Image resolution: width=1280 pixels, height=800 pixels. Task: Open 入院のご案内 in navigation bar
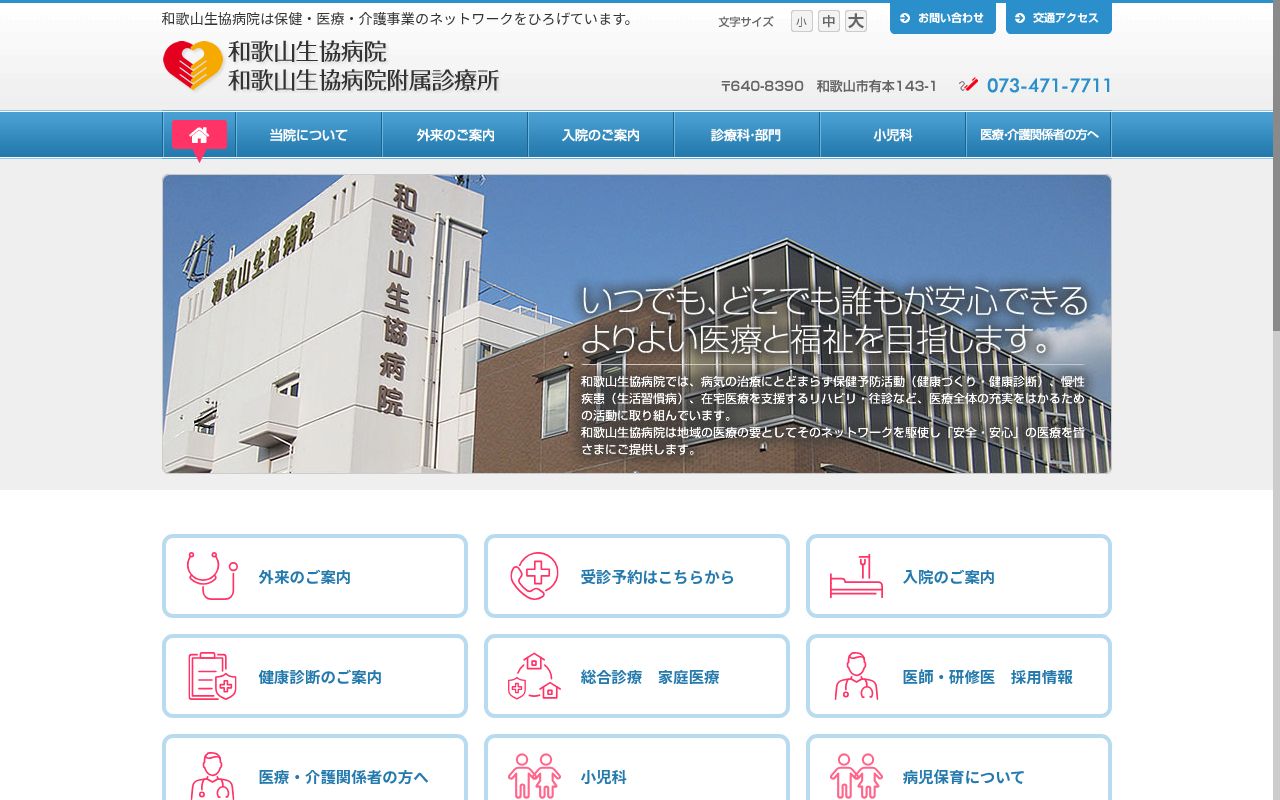tap(601, 135)
